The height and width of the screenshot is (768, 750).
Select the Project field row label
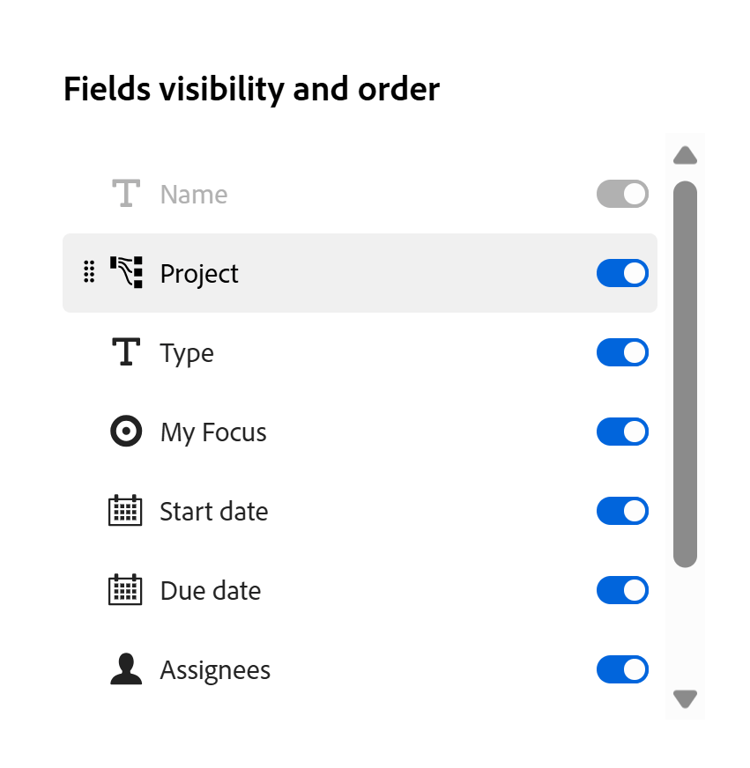pyautogui.click(x=199, y=274)
